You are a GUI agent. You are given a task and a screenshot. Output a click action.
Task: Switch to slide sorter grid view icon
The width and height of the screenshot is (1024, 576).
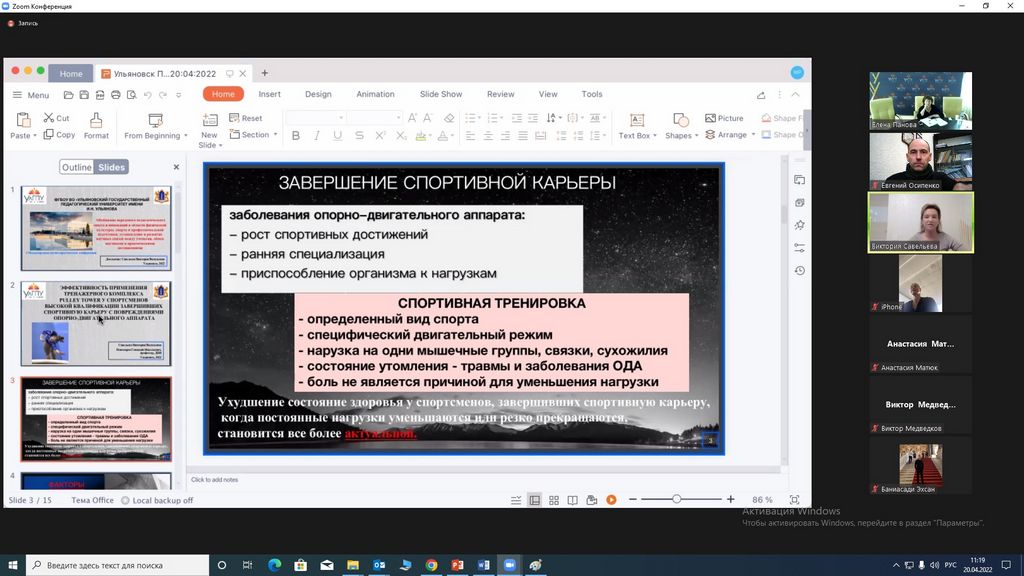pos(553,500)
